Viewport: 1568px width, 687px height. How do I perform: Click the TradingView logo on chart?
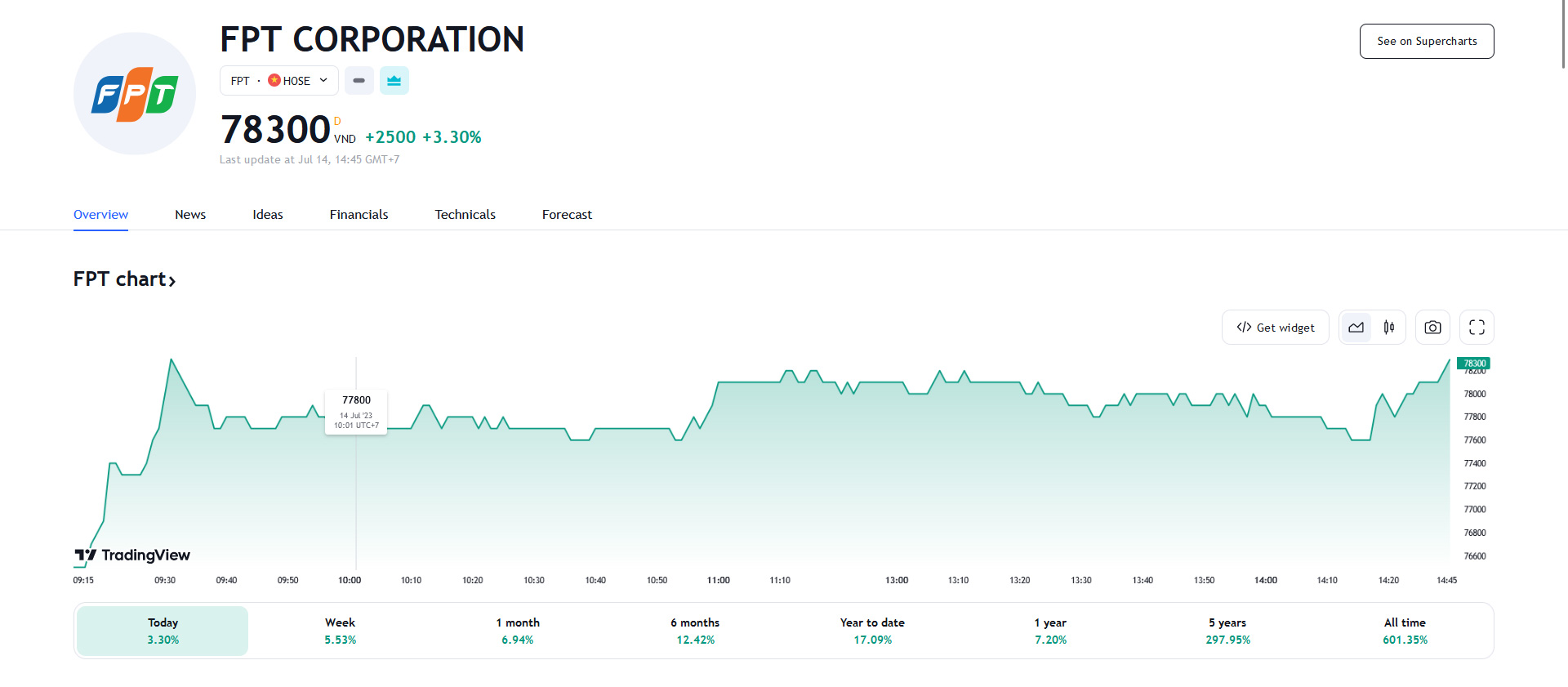coord(132,555)
